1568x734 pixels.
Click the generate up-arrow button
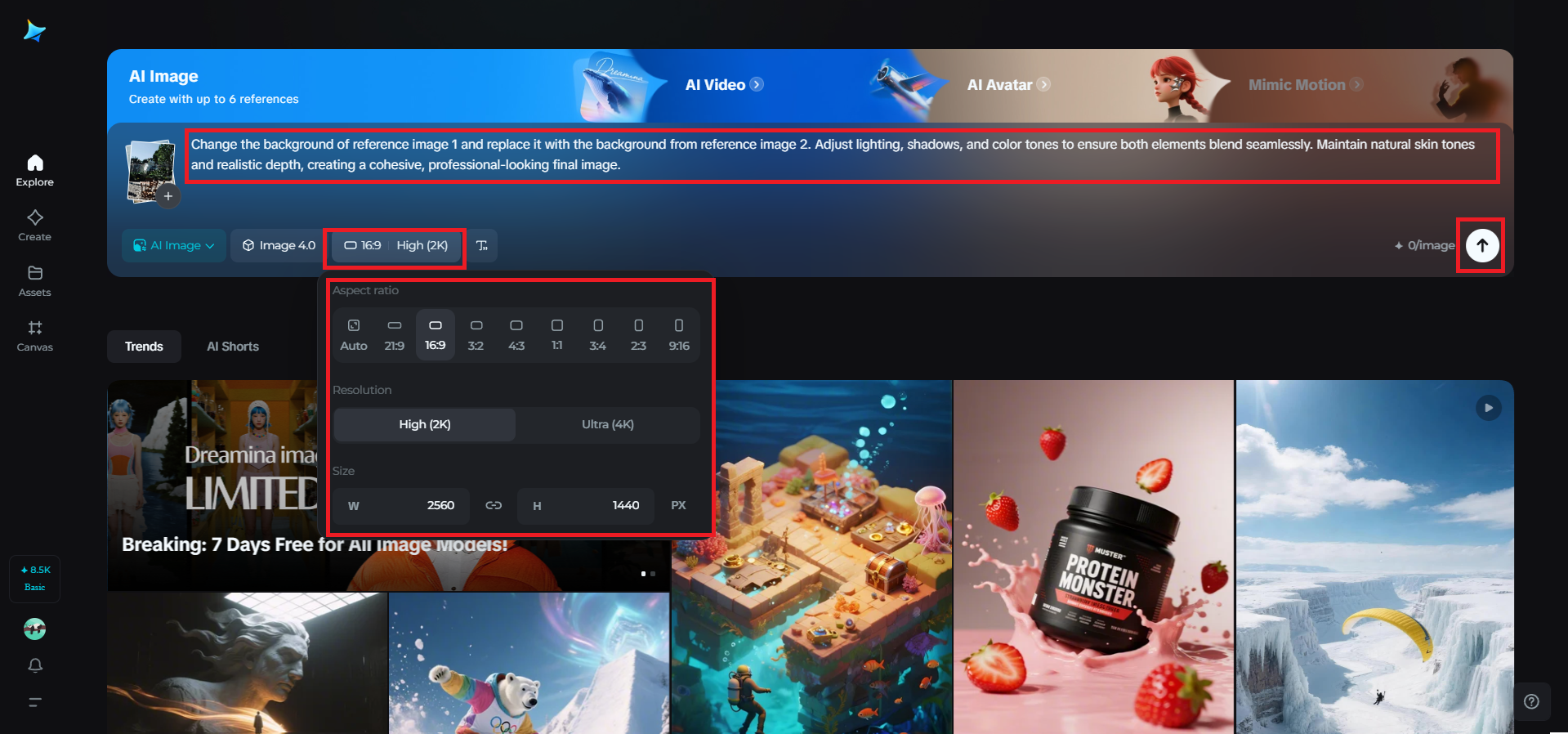coord(1481,245)
